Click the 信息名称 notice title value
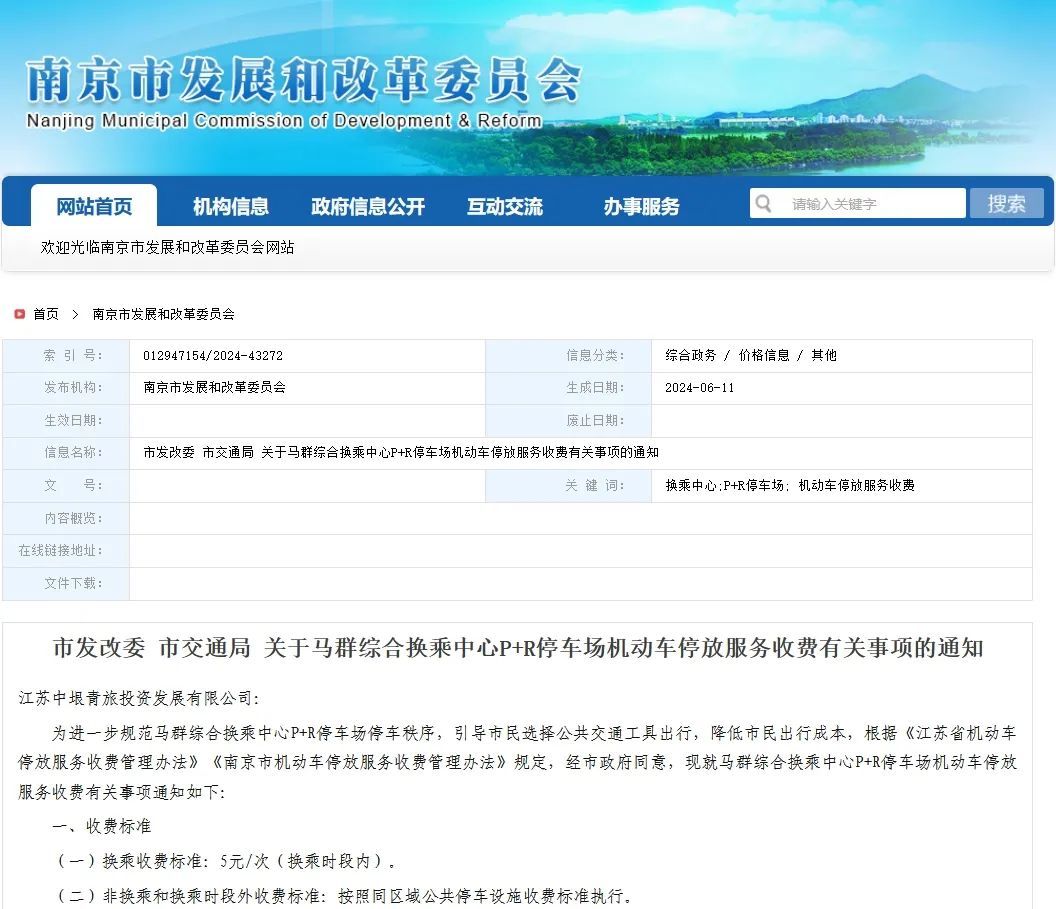The height and width of the screenshot is (909, 1056). tap(401, 452)
